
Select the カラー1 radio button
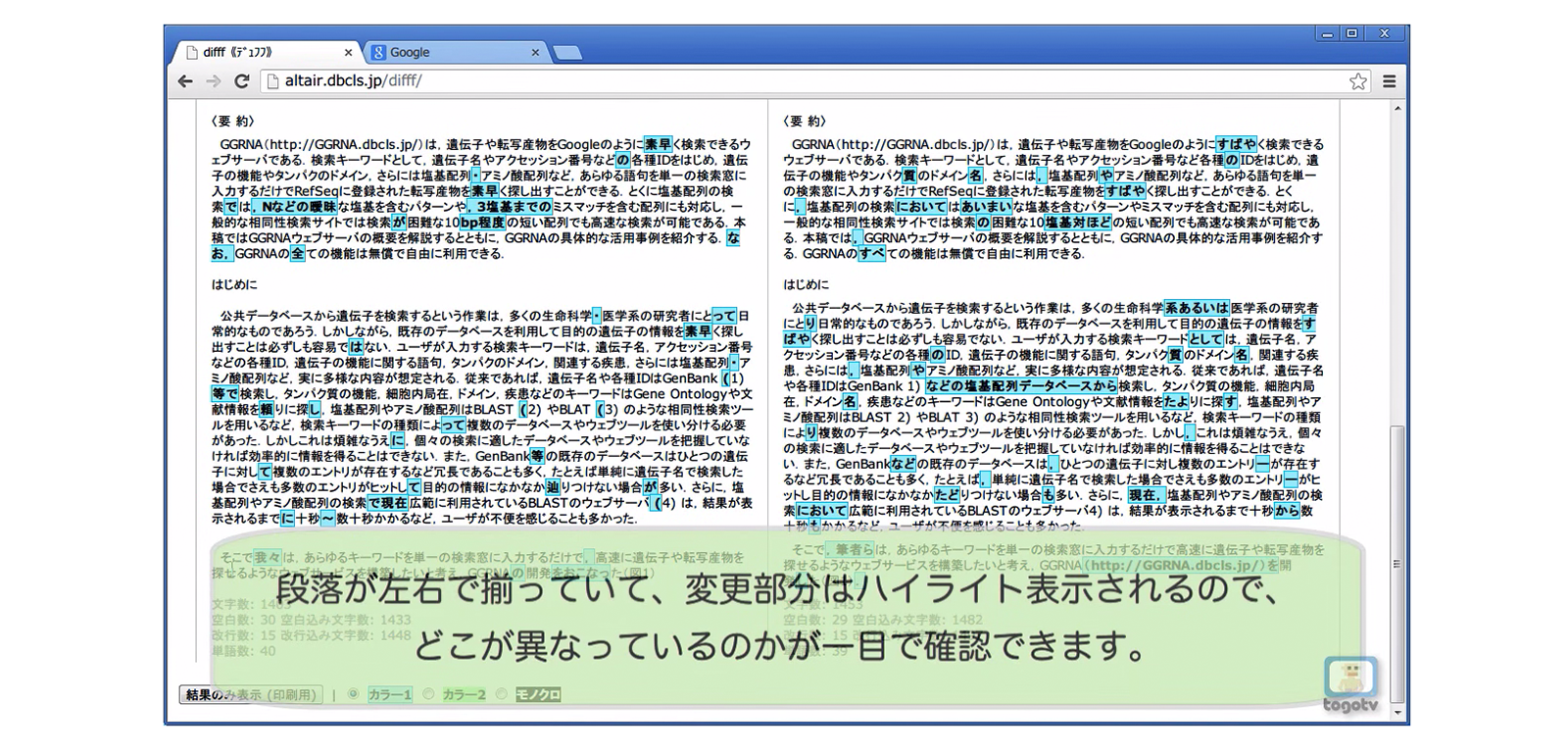[x=353, y=694]
